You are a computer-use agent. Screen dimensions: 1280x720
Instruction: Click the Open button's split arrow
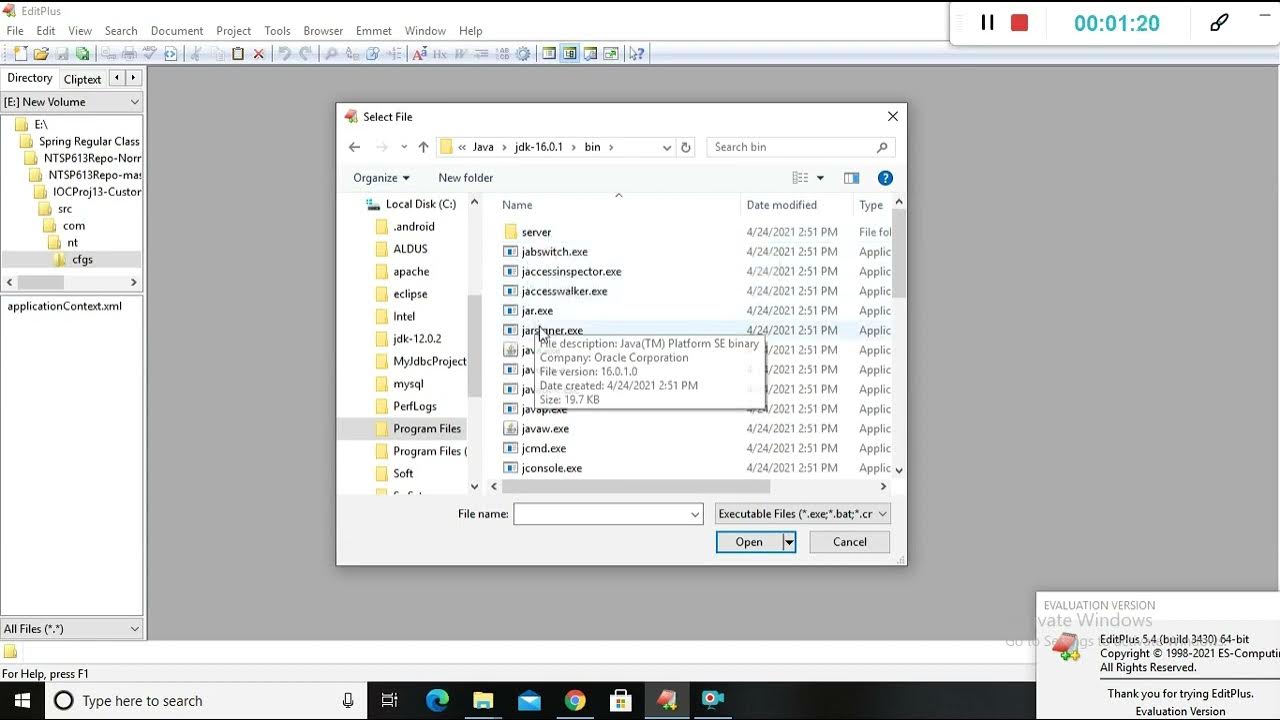pos(789,542)
